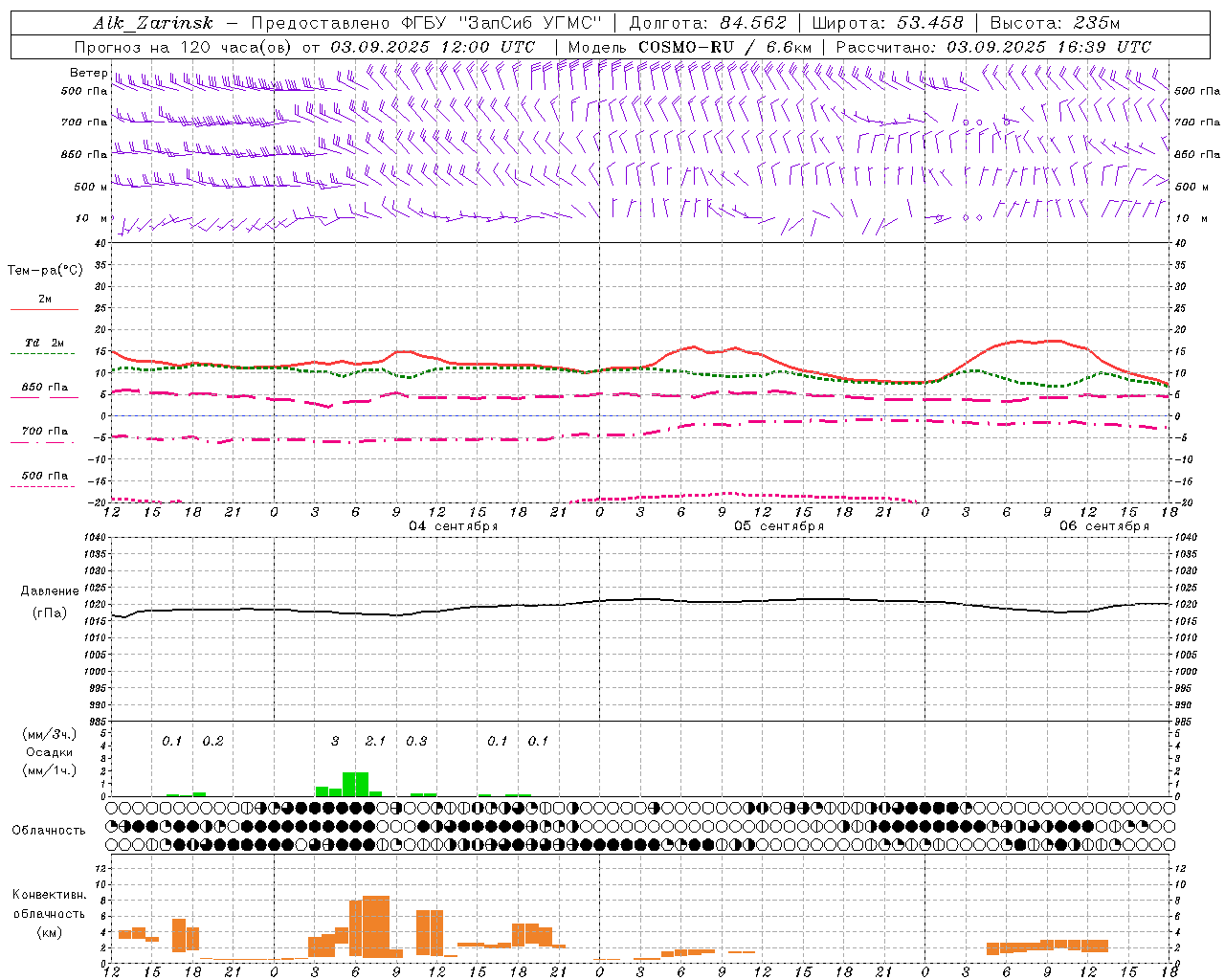Click the (гПа) unit below Давление

(50, 613)
